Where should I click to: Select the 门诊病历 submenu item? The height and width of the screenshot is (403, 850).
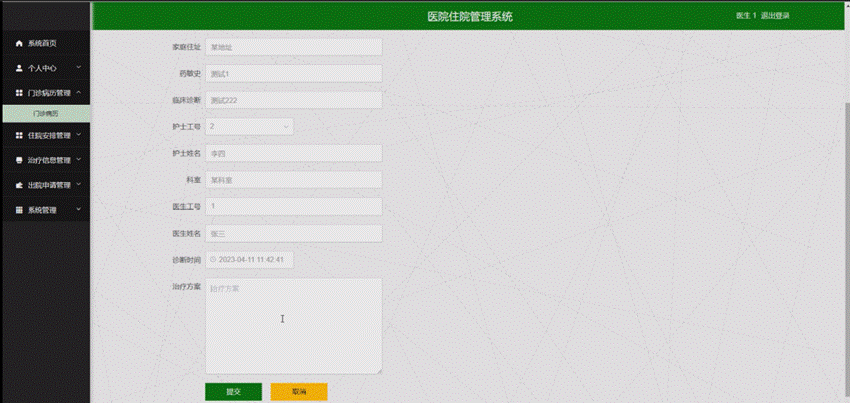[46, 114]
